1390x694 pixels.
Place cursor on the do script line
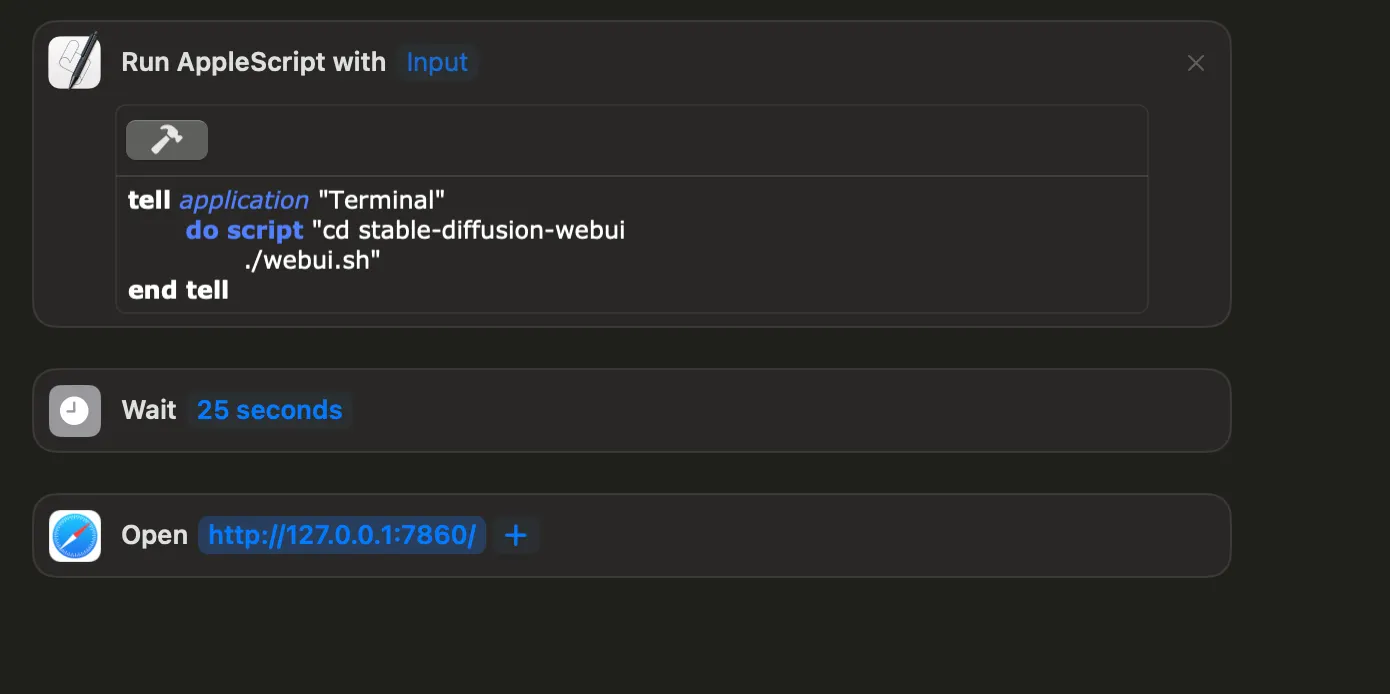click(x=300, y=230)
